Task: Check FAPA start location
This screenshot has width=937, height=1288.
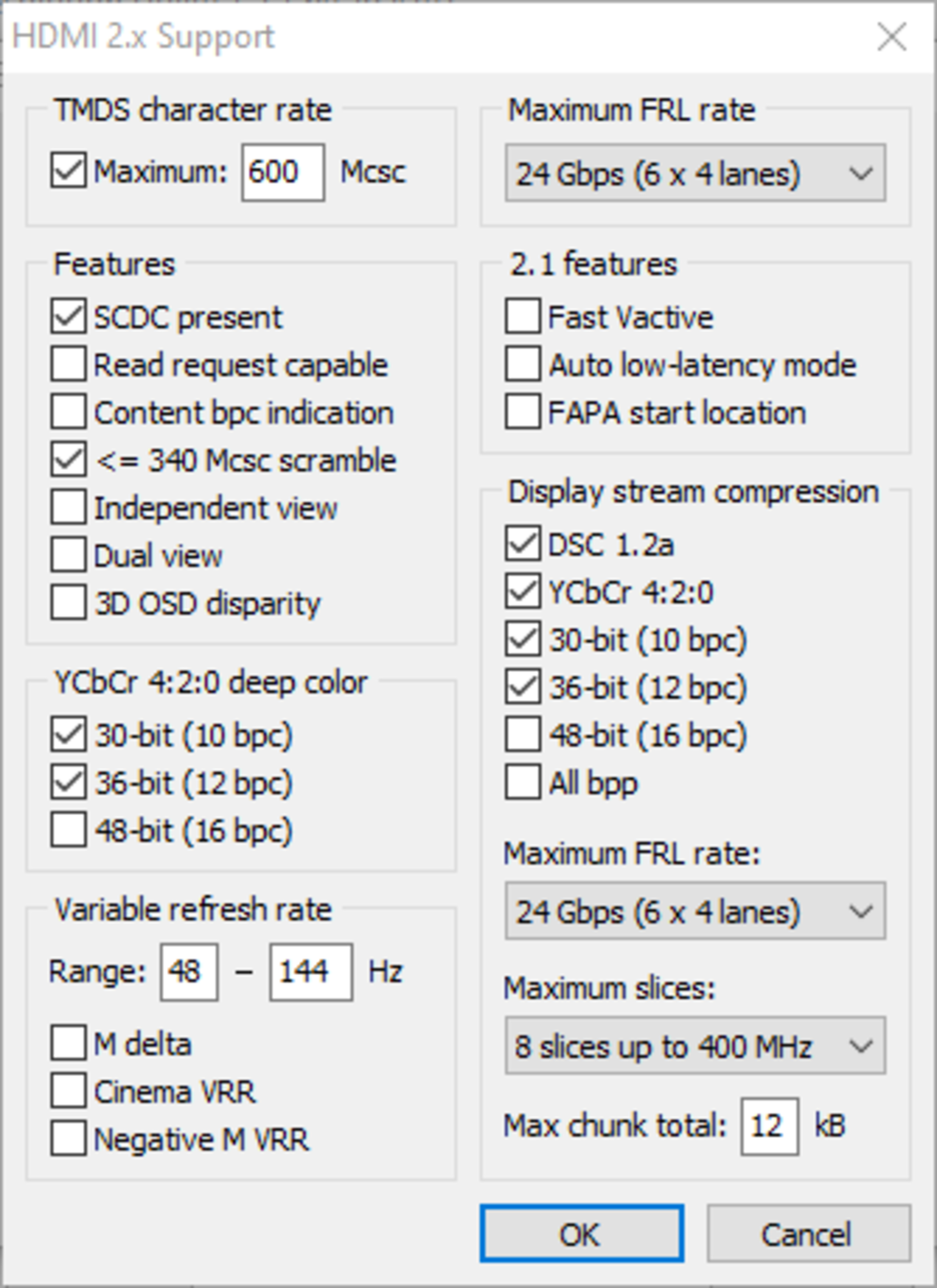Action: click(522, 412)
